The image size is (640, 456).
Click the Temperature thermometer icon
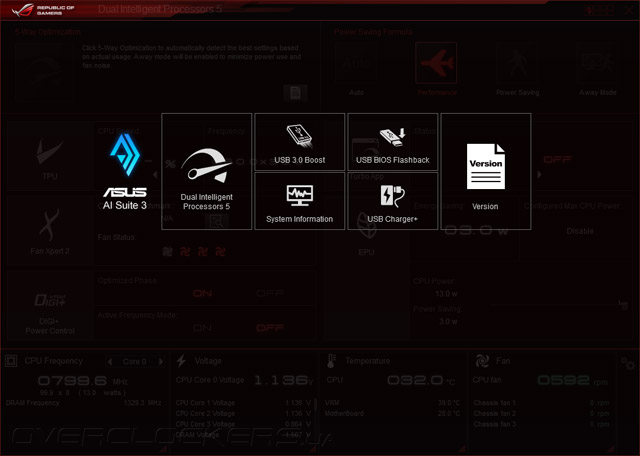pos(331,361)
